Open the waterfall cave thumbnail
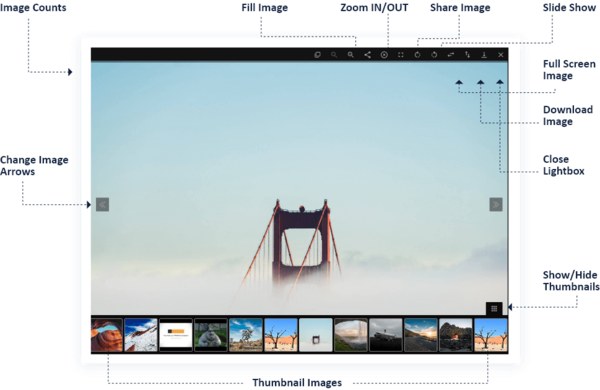The height and width of the screenshot is (390, 600). click(351, 335)
